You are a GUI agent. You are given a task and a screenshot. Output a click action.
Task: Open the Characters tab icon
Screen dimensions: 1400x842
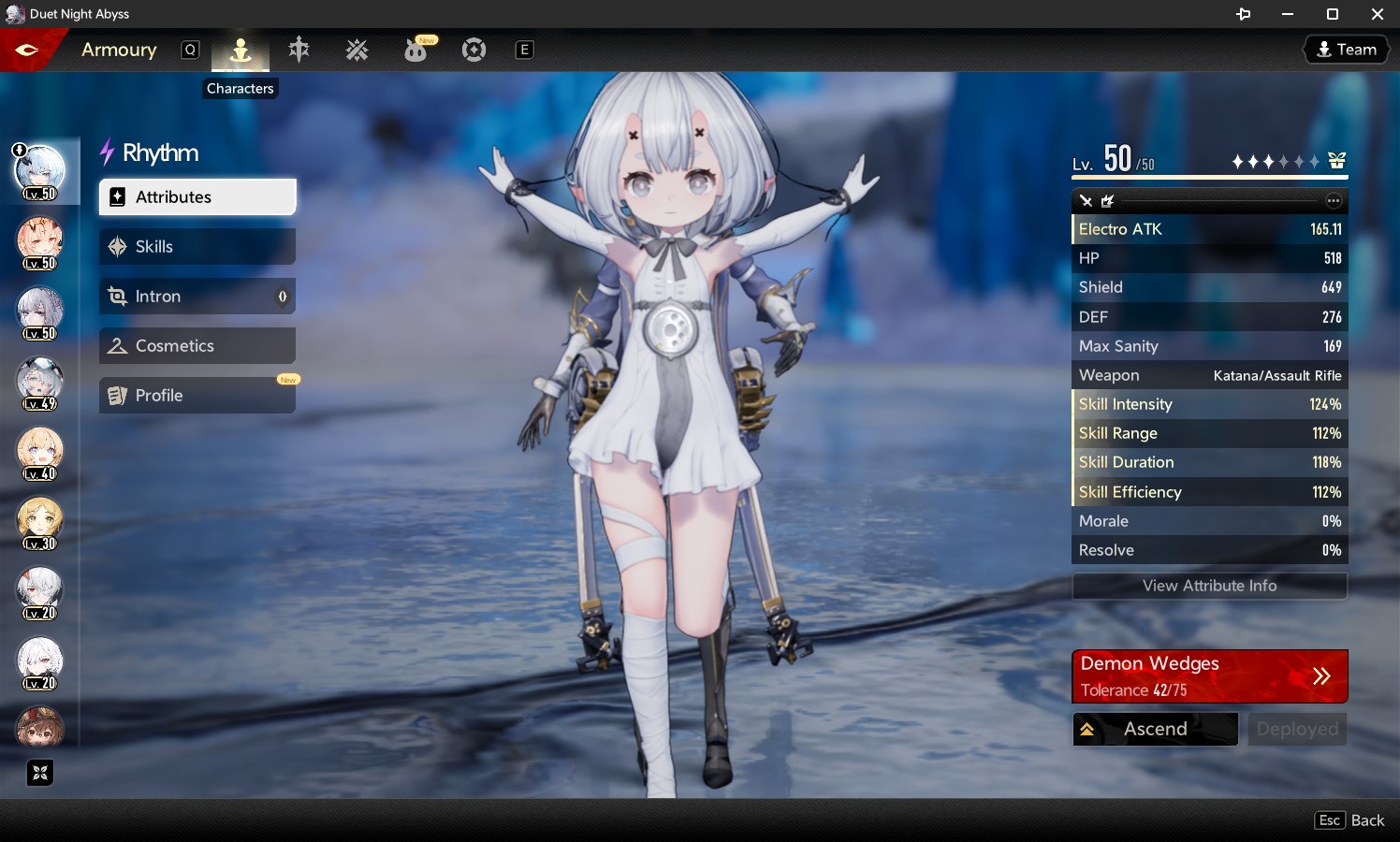[x=241, y=50]
